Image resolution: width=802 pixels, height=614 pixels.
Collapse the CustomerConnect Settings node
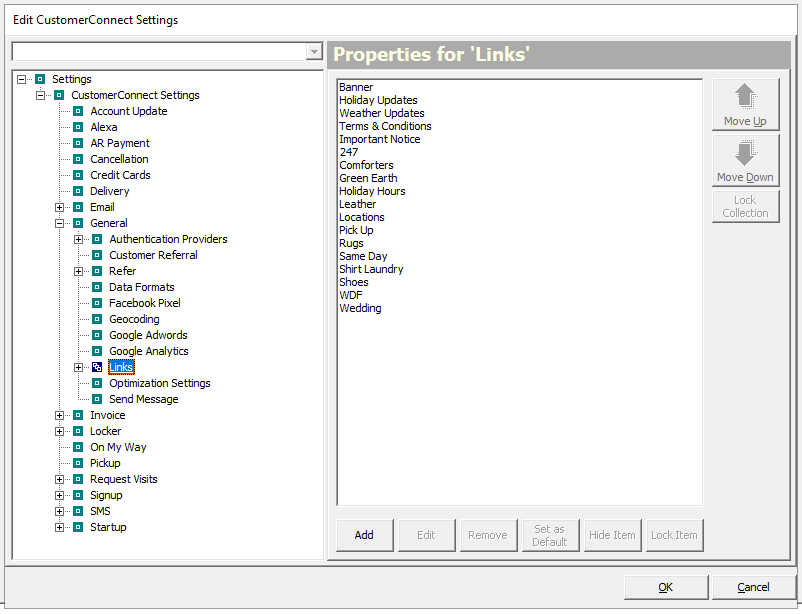point(40,95)
